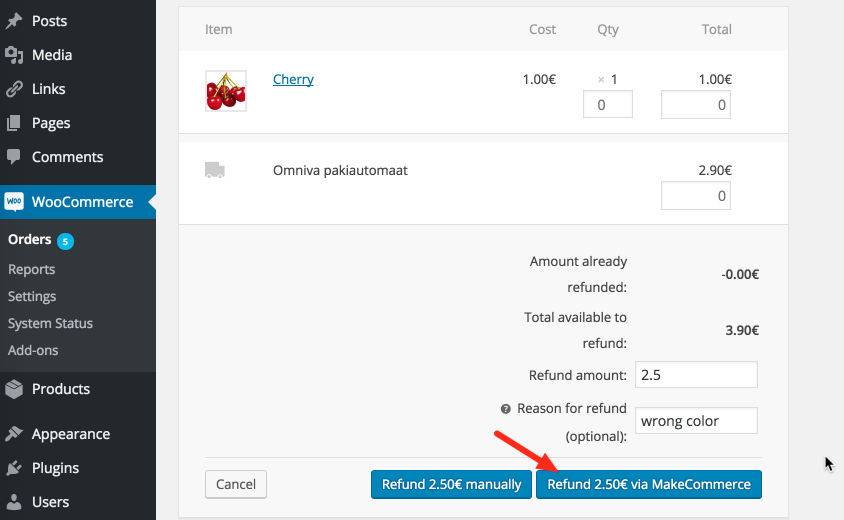This screenshot has height=520, width=844.
Task: Click Refund 2.50€ via MakeCommerce button
Action: pos(649,484)
